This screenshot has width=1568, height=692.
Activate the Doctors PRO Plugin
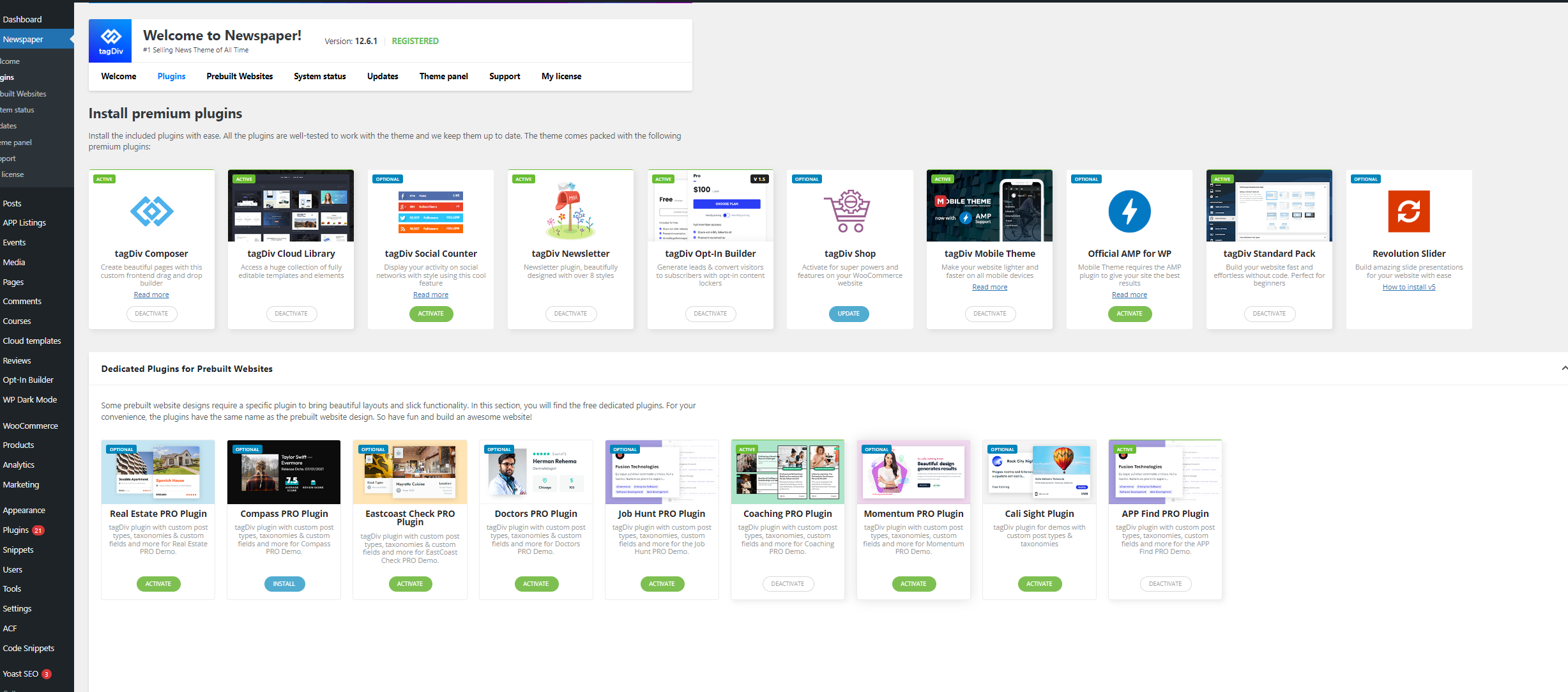pos(536,584)
